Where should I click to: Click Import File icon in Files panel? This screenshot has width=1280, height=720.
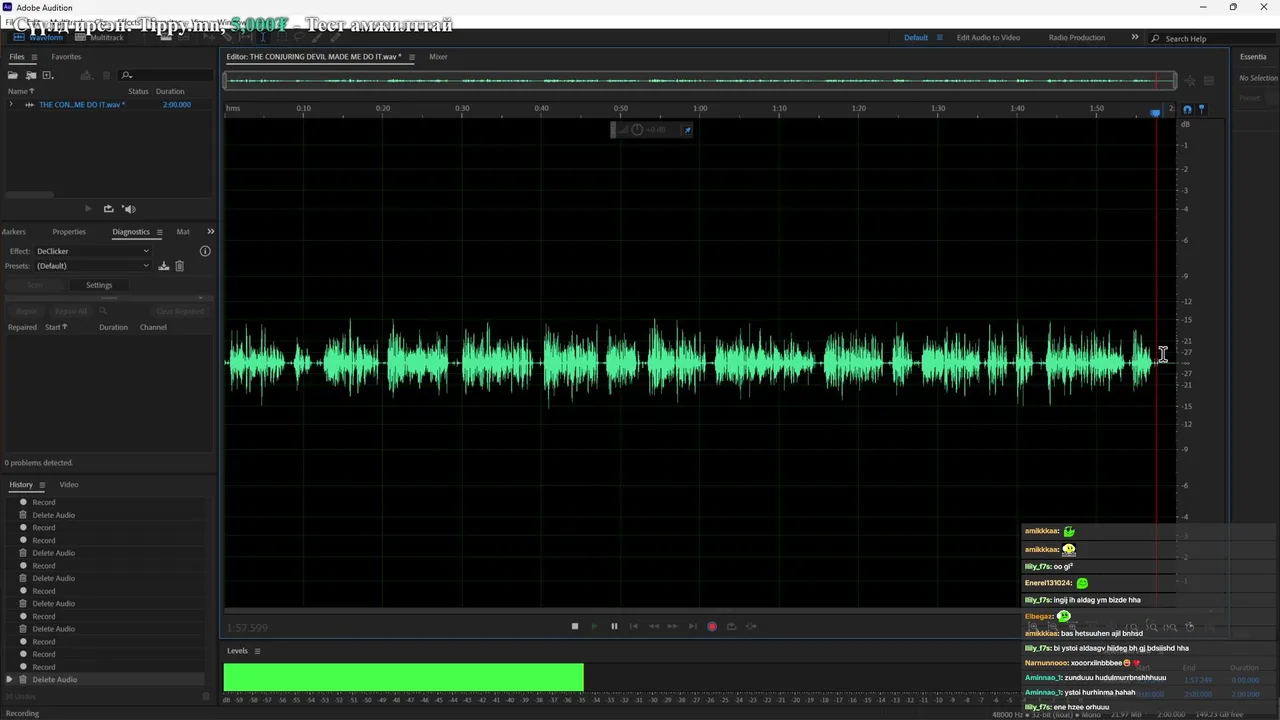31,75
